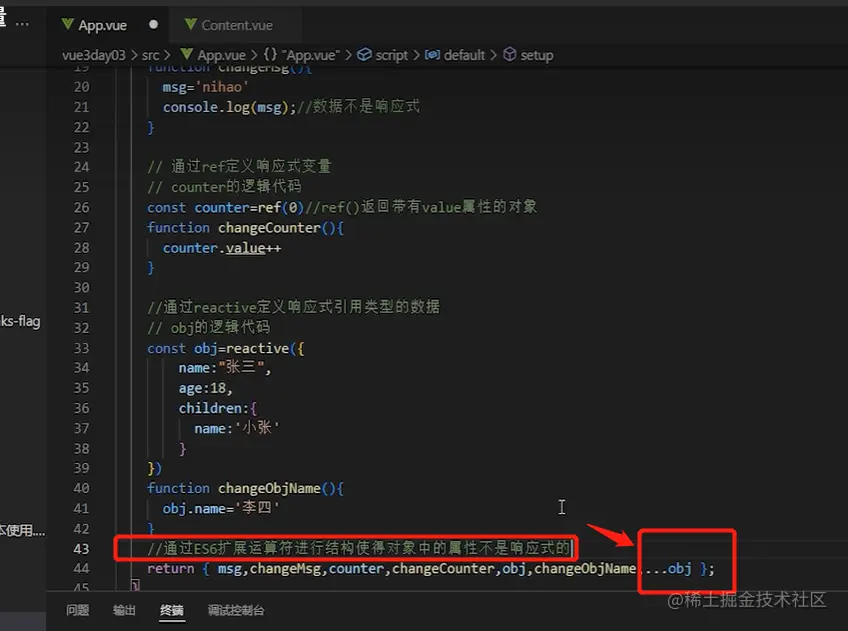Click the Vue icon on Content.vue tab
The width and height of the screenshot is (848, 631).
coord(190,24)
